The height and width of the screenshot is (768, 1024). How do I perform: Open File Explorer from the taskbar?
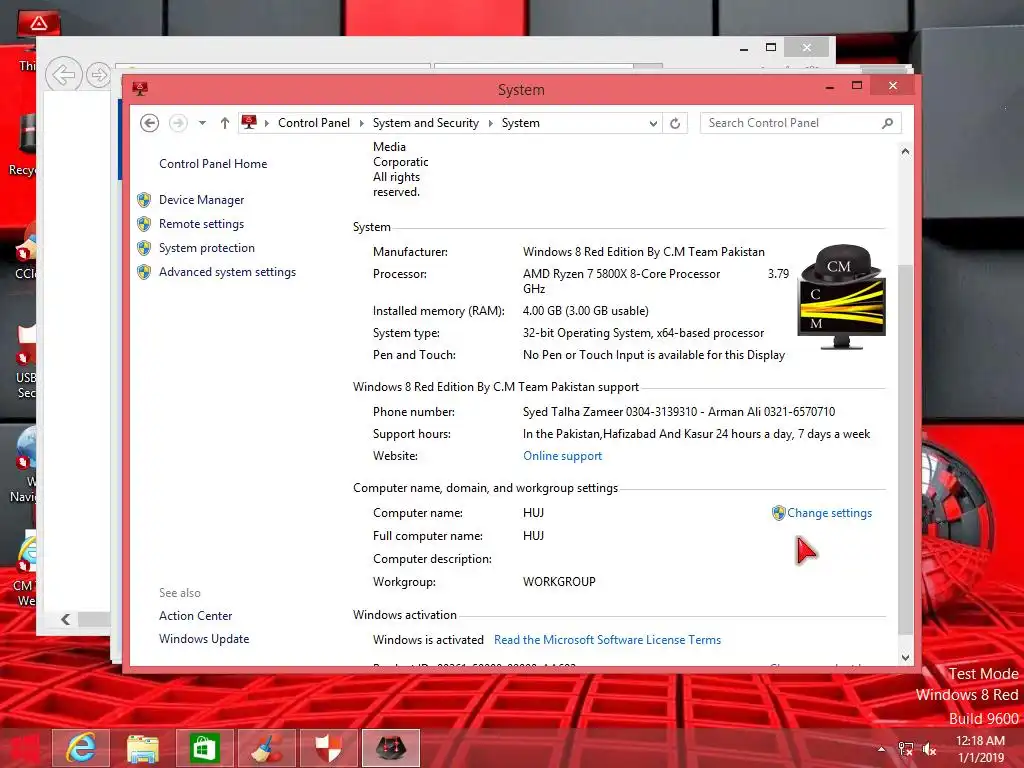click(x=142, y=748)
